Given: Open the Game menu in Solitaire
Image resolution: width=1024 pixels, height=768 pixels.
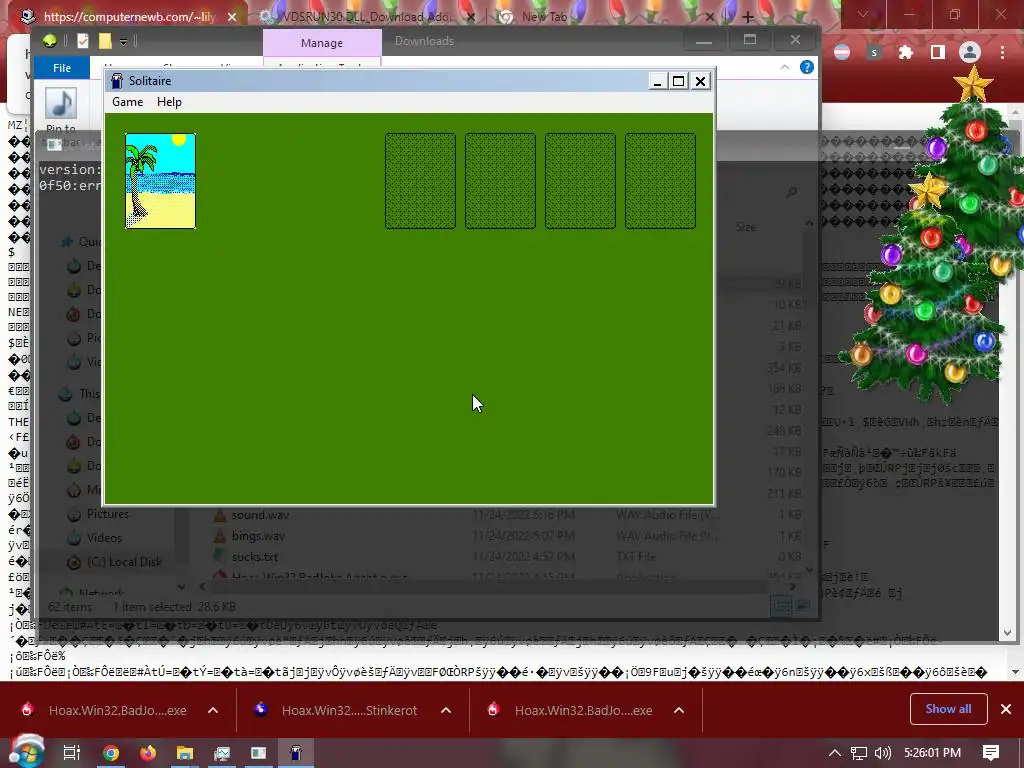Looking at the screenshot, I should (127, 102).
